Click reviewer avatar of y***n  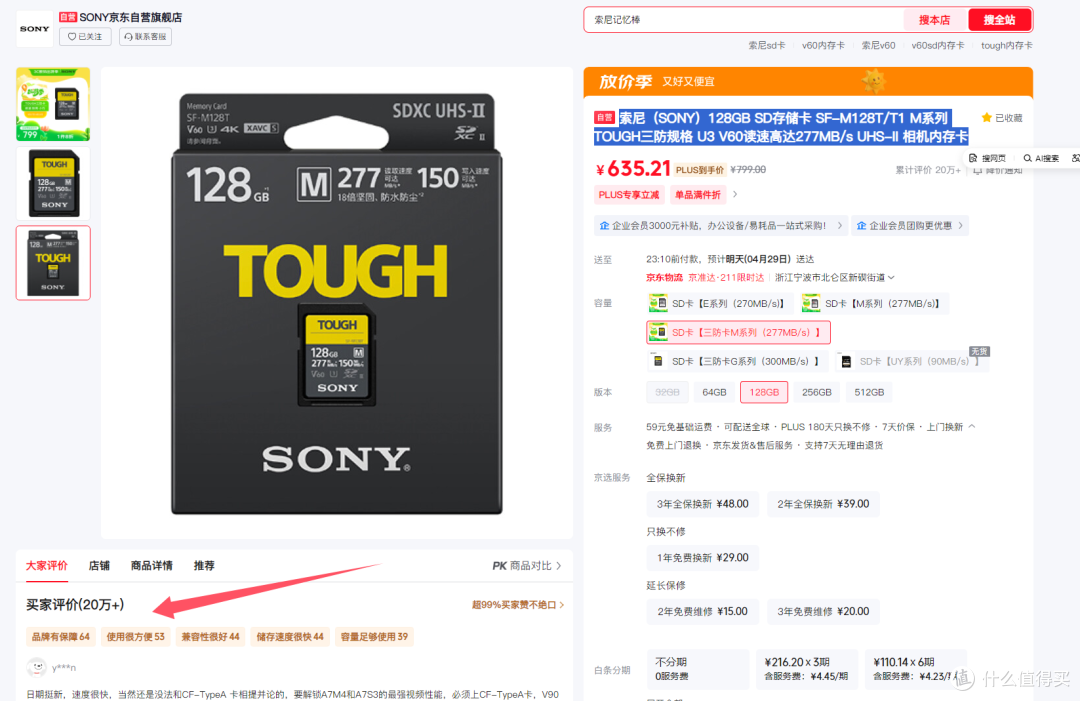click(x=36, y=667)
